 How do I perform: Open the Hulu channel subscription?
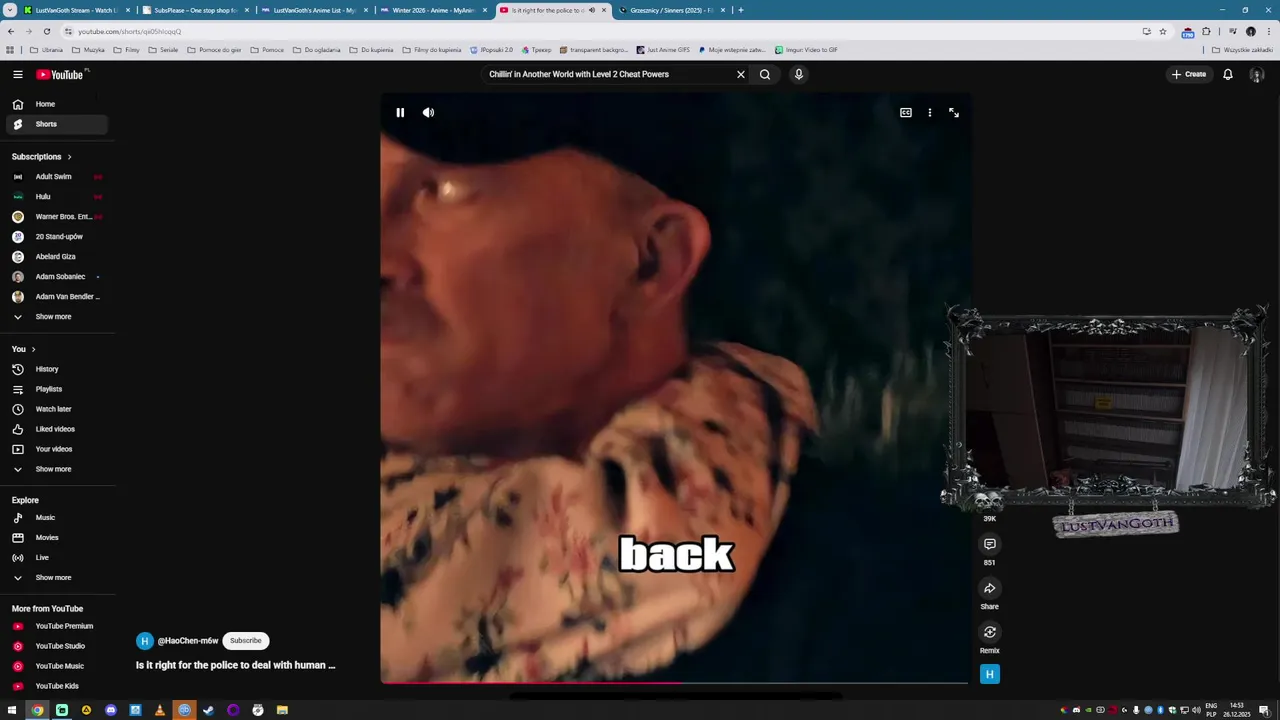point(57,197)
